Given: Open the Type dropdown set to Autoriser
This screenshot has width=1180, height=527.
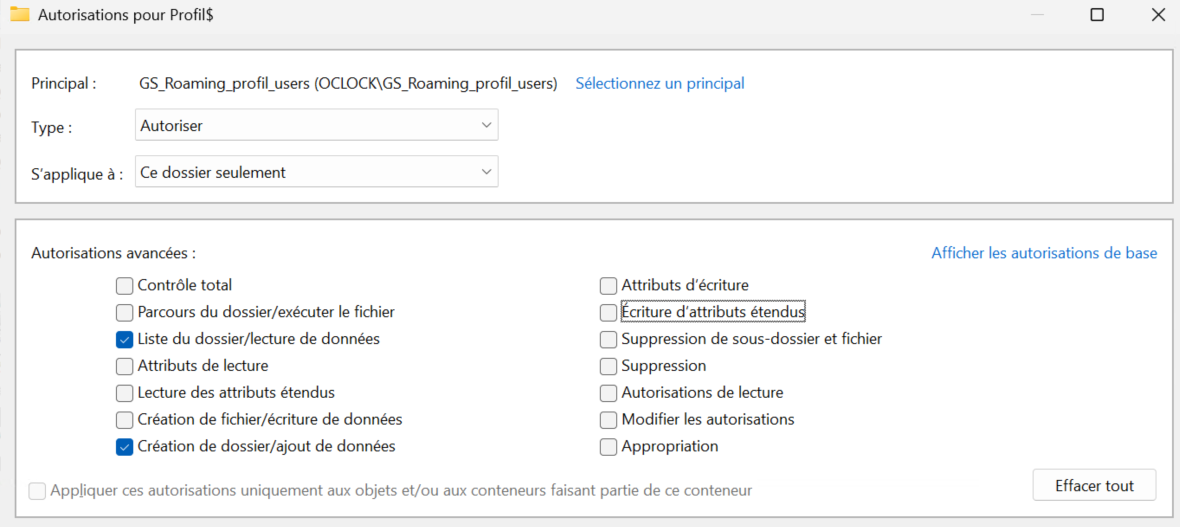Looking at the screenshot, I should 316,125.
